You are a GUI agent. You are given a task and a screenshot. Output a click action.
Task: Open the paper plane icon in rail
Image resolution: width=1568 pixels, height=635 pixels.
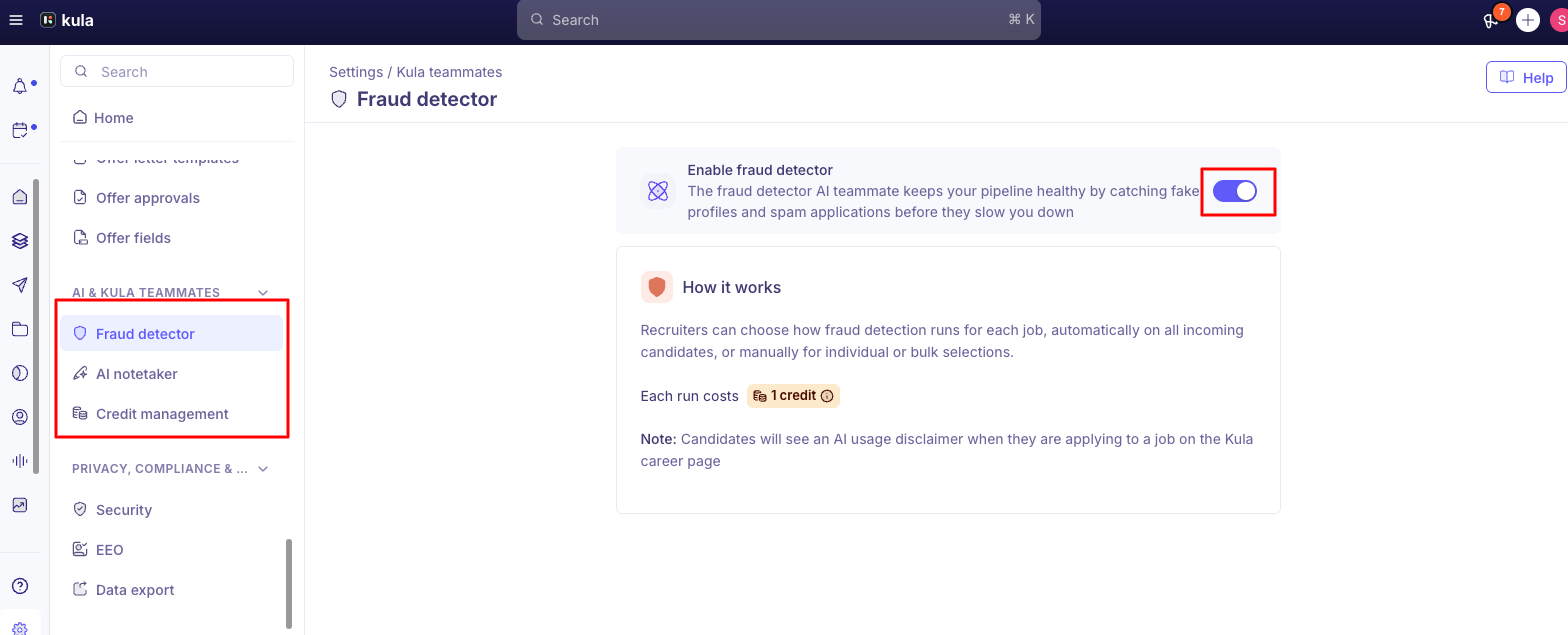click(x=20, y=285)
